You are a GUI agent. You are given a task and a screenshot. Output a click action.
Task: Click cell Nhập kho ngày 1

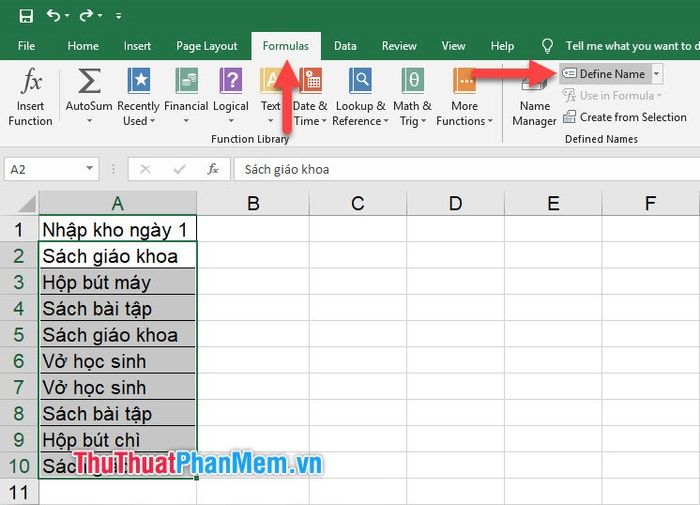[x=117, y=230]
